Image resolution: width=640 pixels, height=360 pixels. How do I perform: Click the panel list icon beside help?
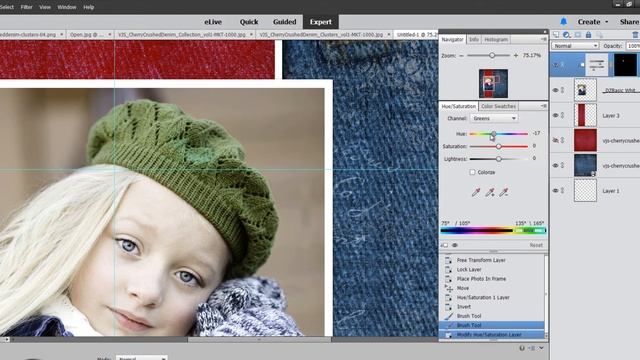pos(532,348)
